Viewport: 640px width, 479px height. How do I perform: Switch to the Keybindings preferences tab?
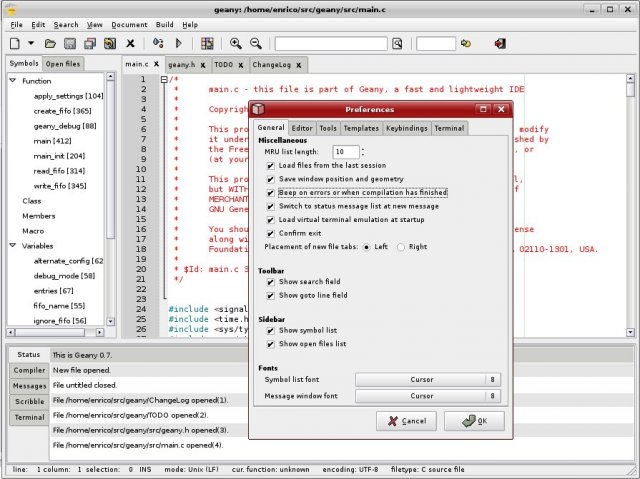pos(407,128)
